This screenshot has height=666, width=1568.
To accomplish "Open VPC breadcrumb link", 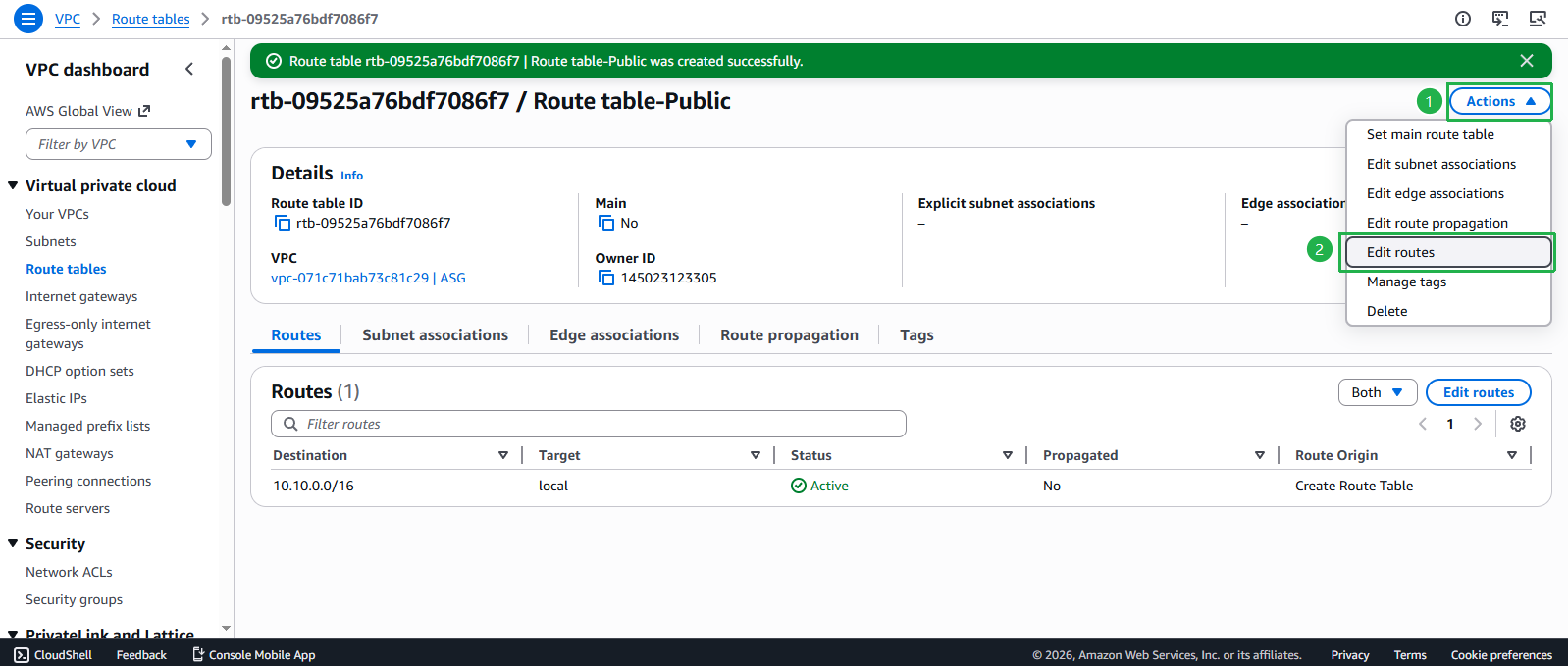I will tap(68, 19).
